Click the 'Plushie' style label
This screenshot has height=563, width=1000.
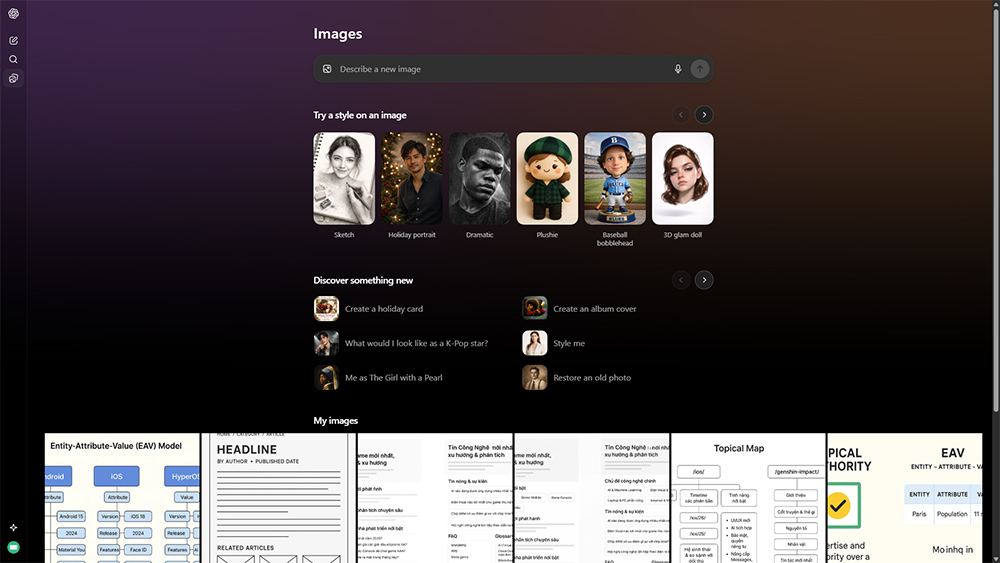547,235
